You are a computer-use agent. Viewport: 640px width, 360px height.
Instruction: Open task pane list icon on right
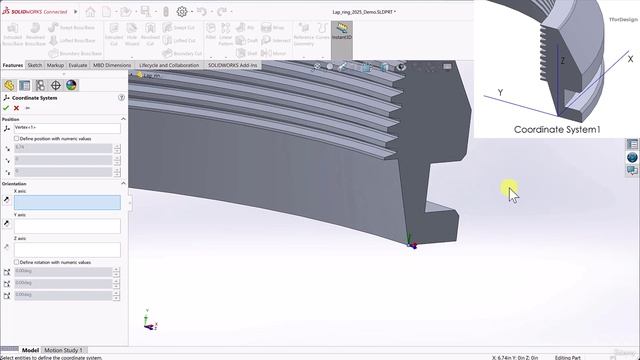click(x=632, y=144)
